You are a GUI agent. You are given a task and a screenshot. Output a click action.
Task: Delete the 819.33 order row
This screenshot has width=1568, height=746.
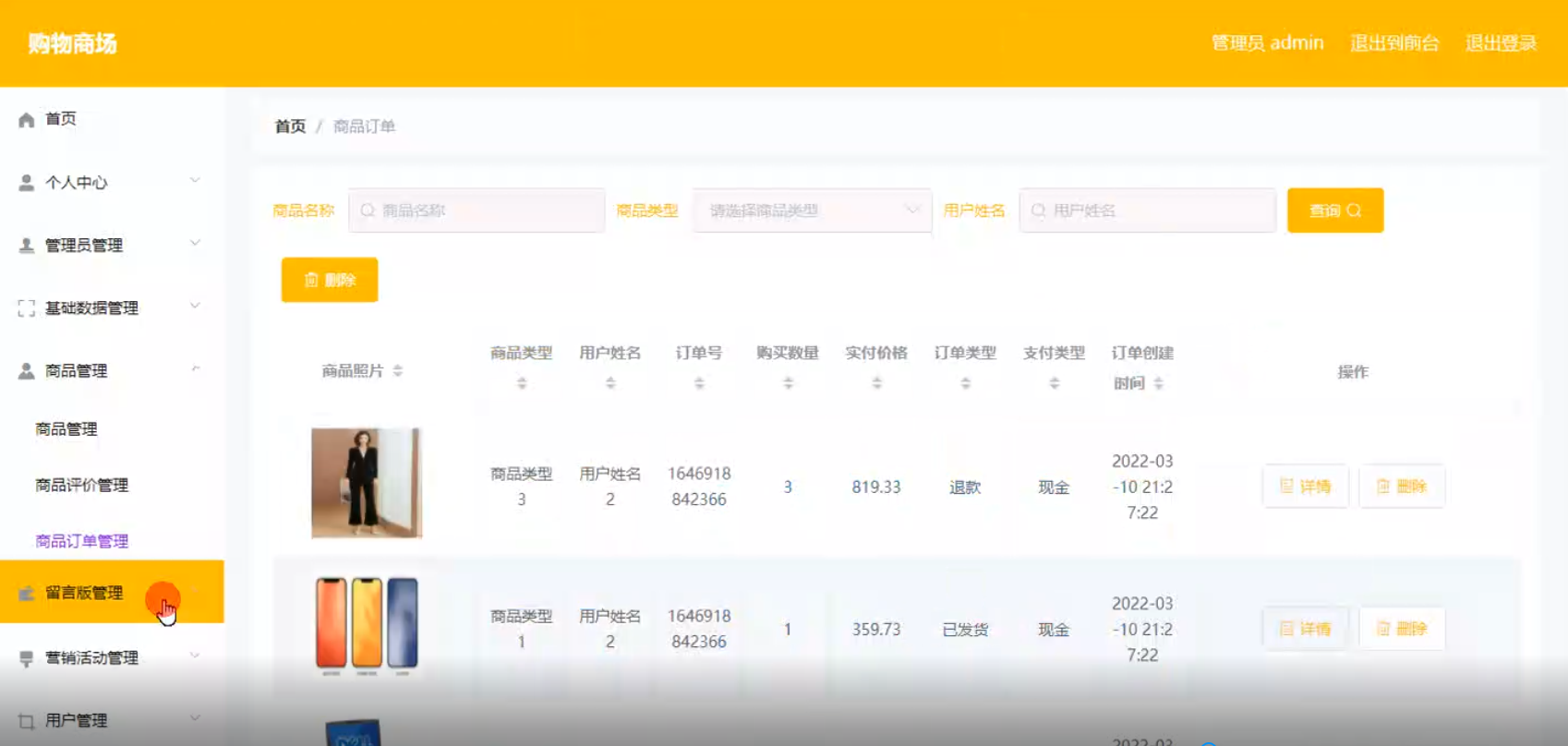tap(1402, 487)
